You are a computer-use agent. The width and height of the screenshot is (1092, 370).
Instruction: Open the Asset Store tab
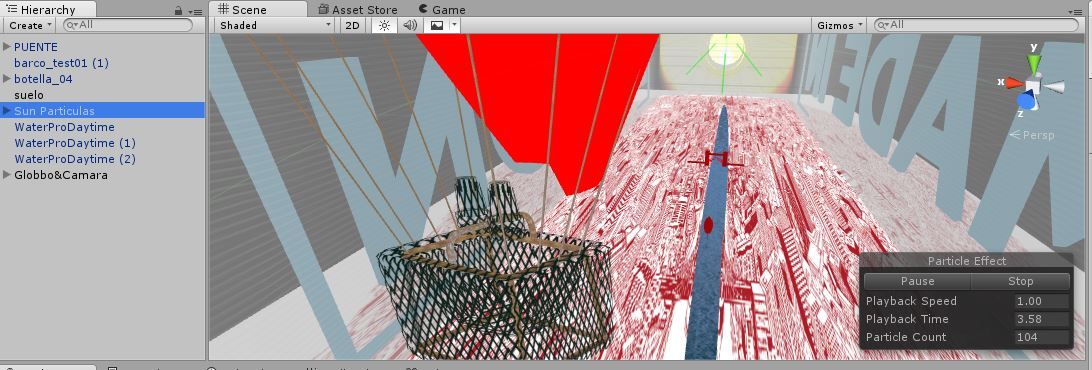click(357, 10)
